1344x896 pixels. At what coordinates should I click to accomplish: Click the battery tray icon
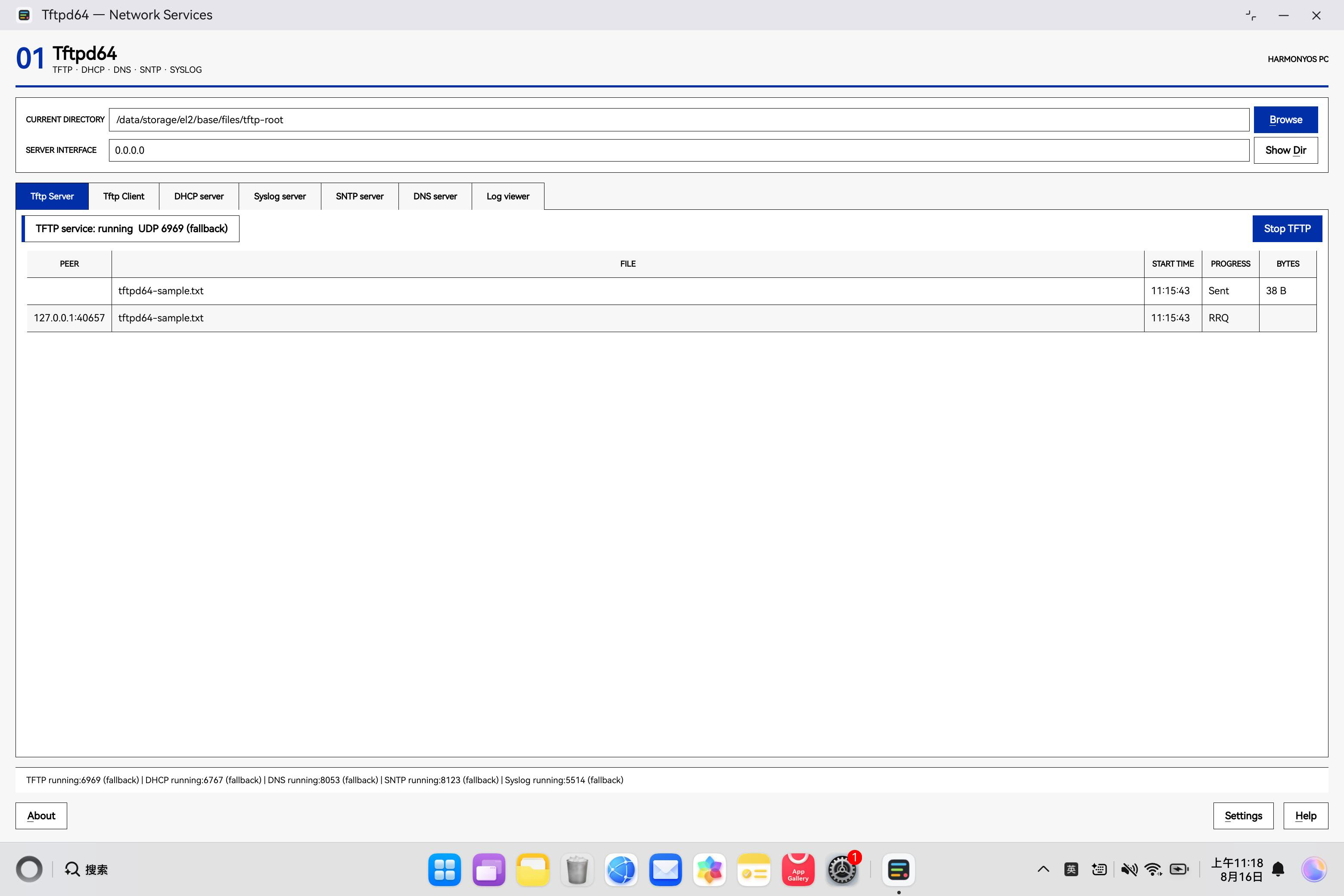coord(1179,870)
